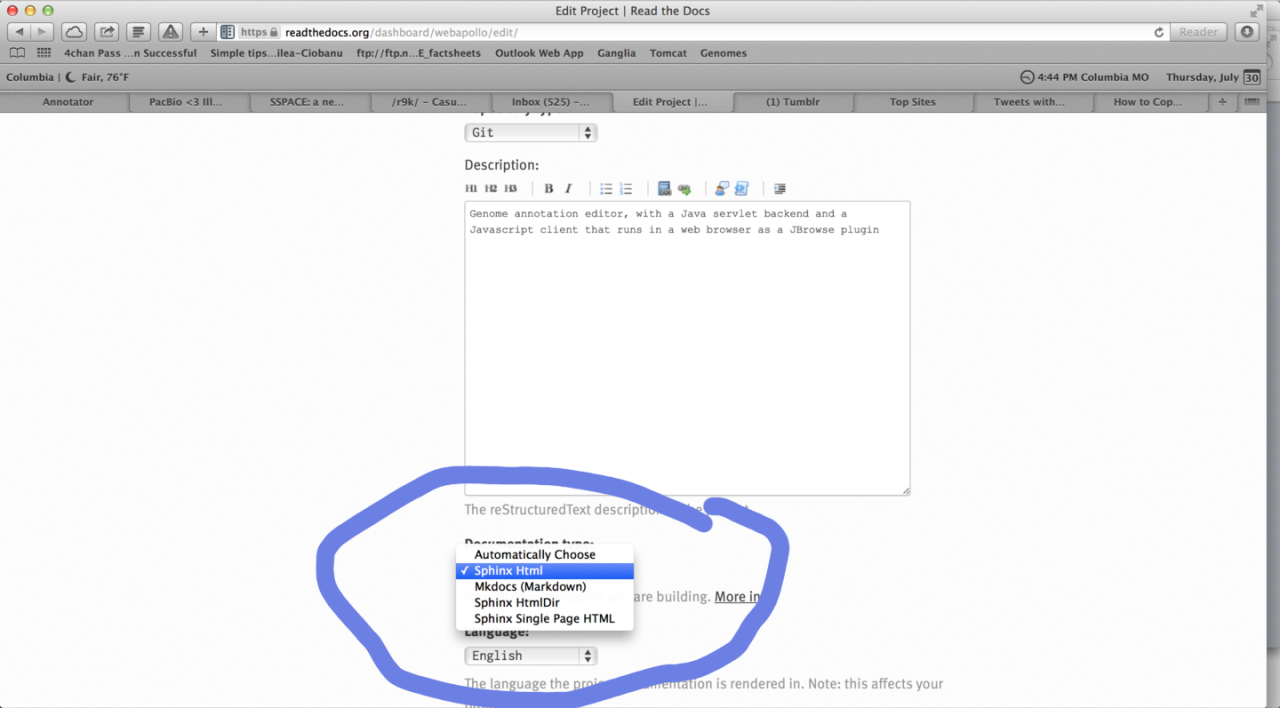Screen dimensions: 1280x708
Task: Click the H1 heading editor button
Action: pyautogui.click(x=471, y=189)
